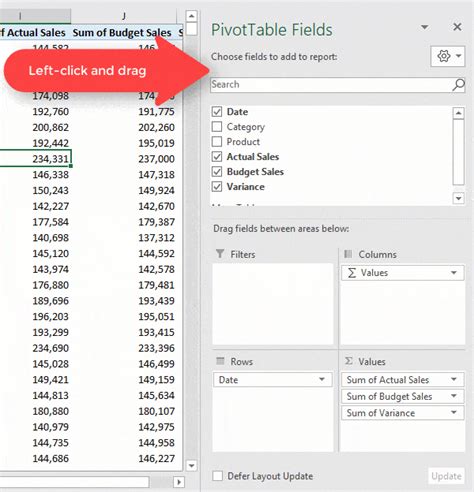This screenshot has height=492, width=474.
Task: Click the magnifier search icon
Action: tap(458, 85)
